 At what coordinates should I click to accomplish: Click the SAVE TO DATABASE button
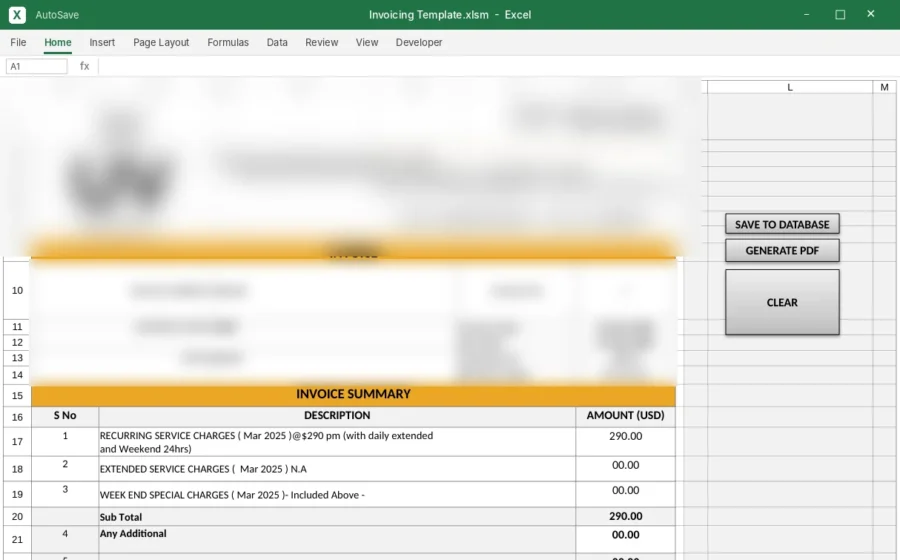pyautogui.click(x=782, y=224)
